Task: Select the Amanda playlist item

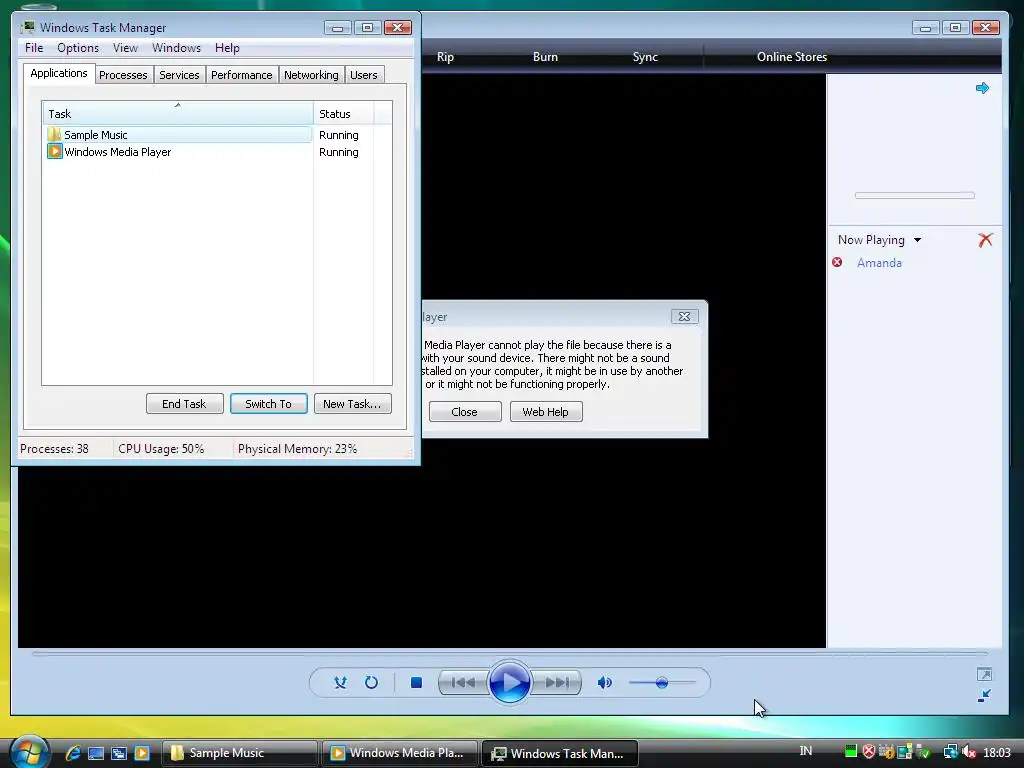Action: pyautogui.click(x=879, y=263)
